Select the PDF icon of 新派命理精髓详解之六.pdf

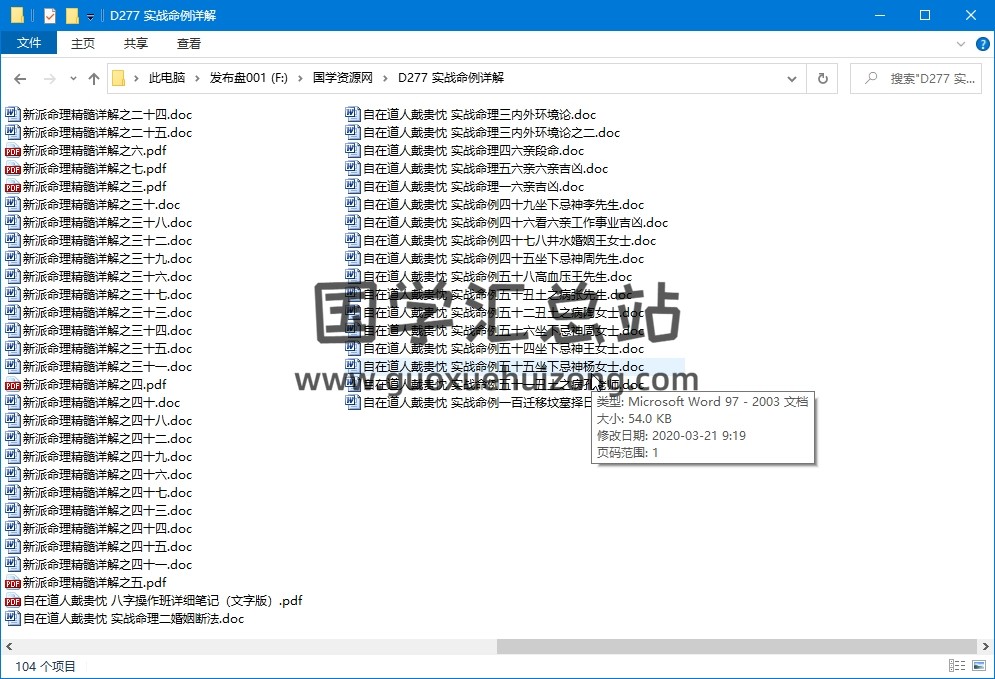(13, 151)
